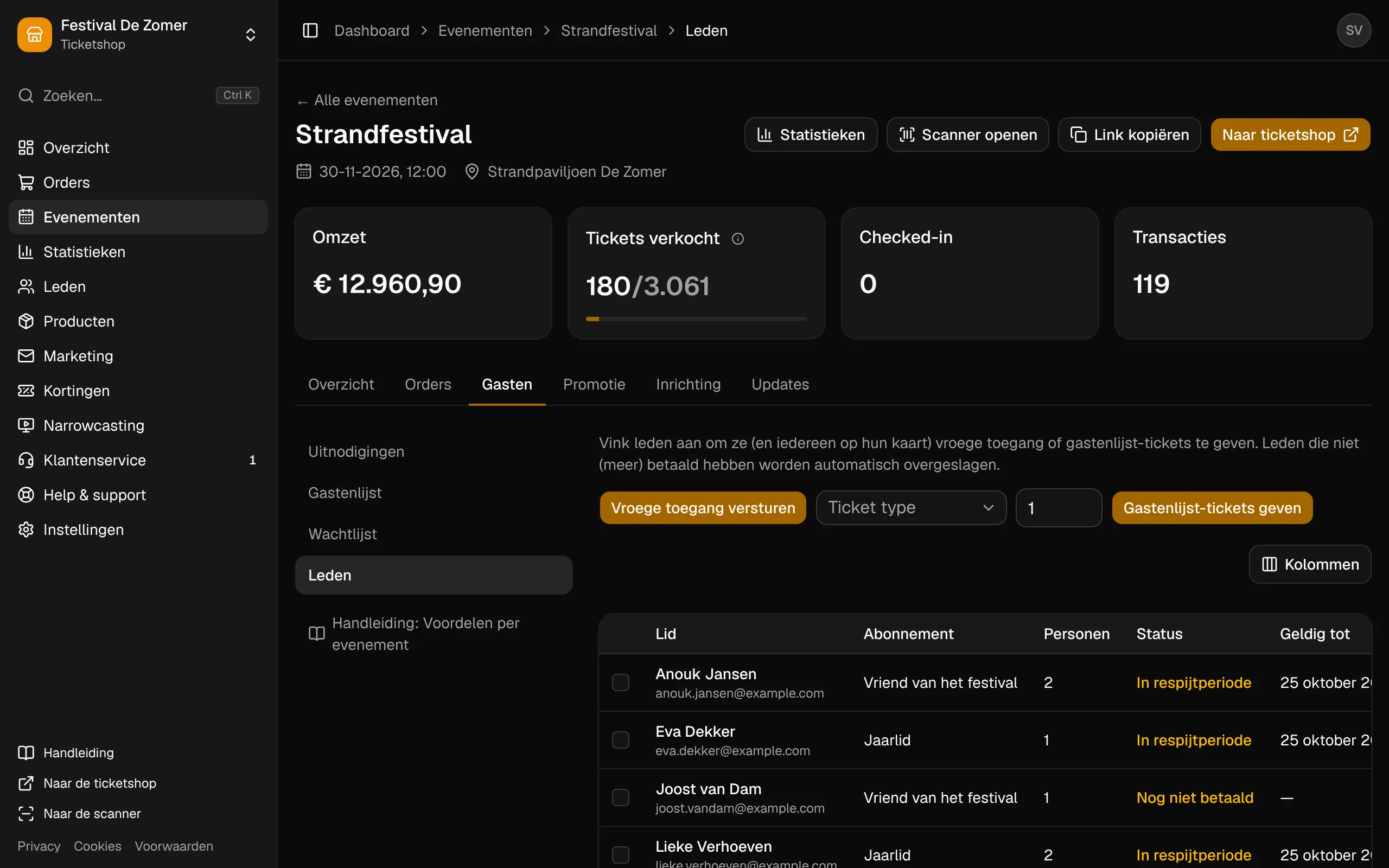Click the Instellingen gear icon
Screen dimensions: 1389x868
coord(26,529)
